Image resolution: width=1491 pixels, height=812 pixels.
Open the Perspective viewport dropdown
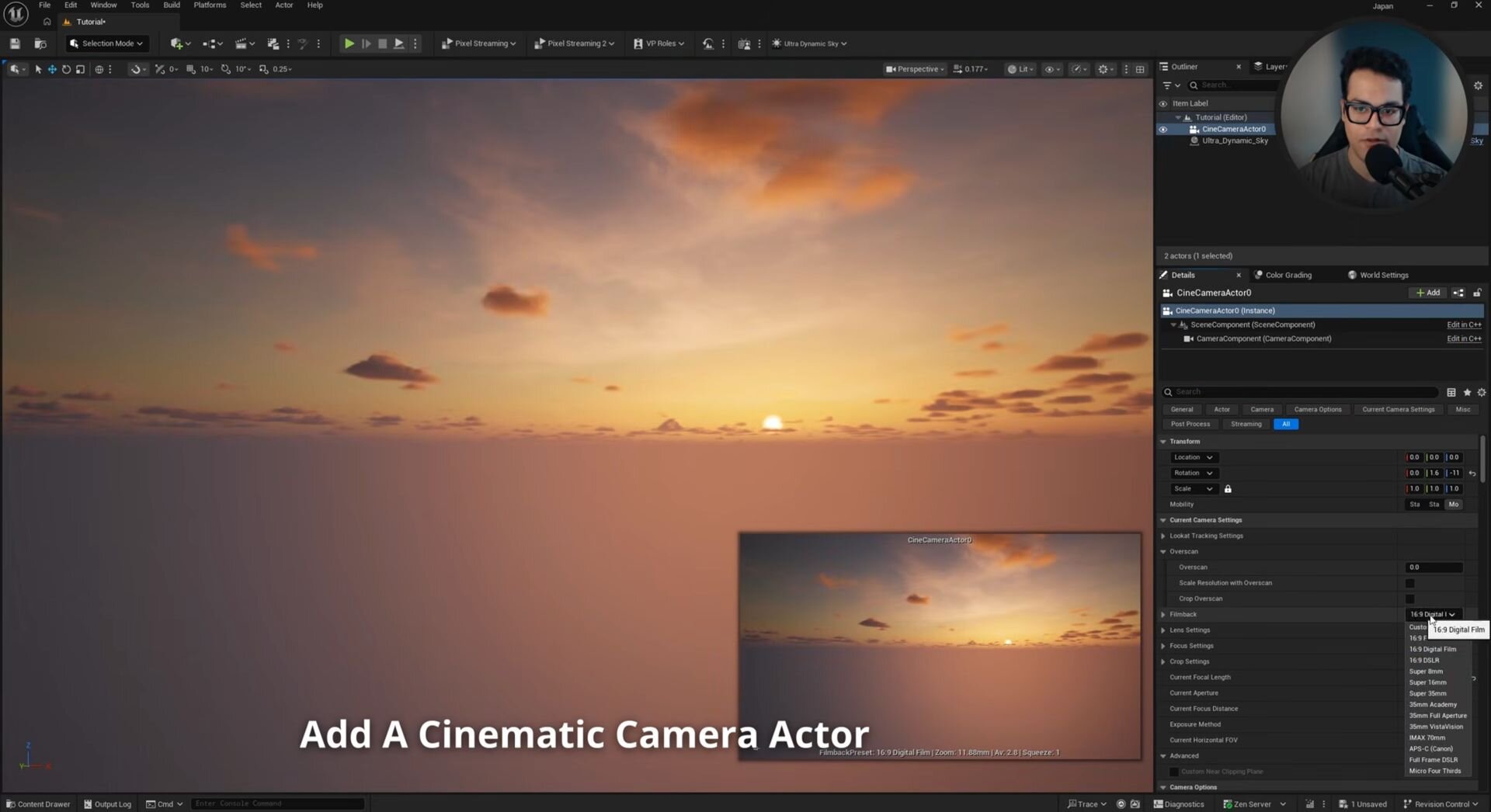tap(915, 69)
